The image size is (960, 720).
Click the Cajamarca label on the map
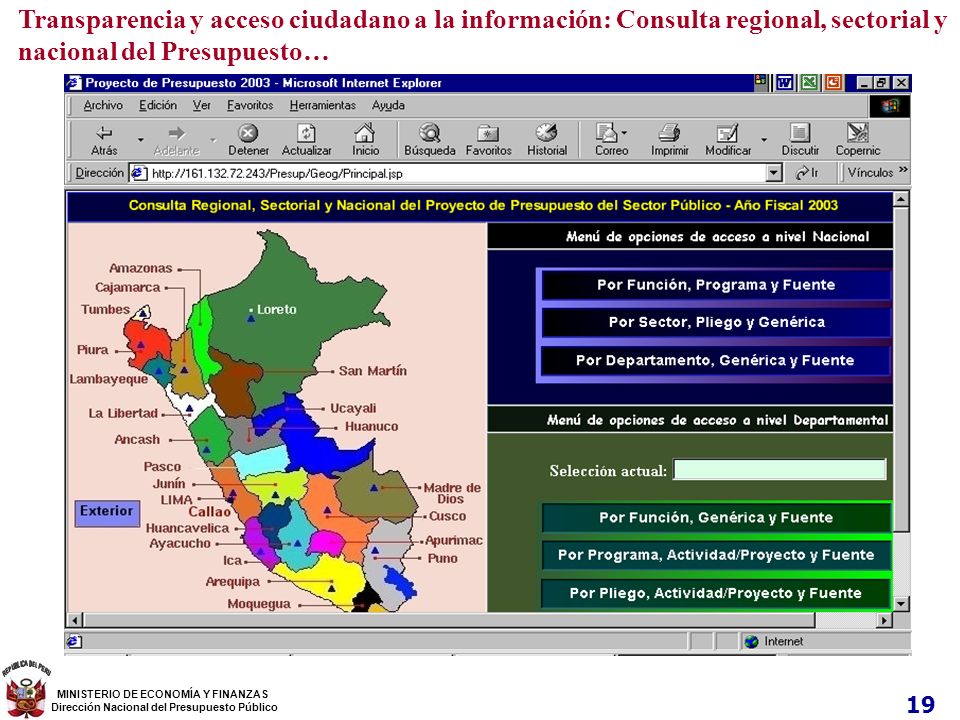(127, 287)
